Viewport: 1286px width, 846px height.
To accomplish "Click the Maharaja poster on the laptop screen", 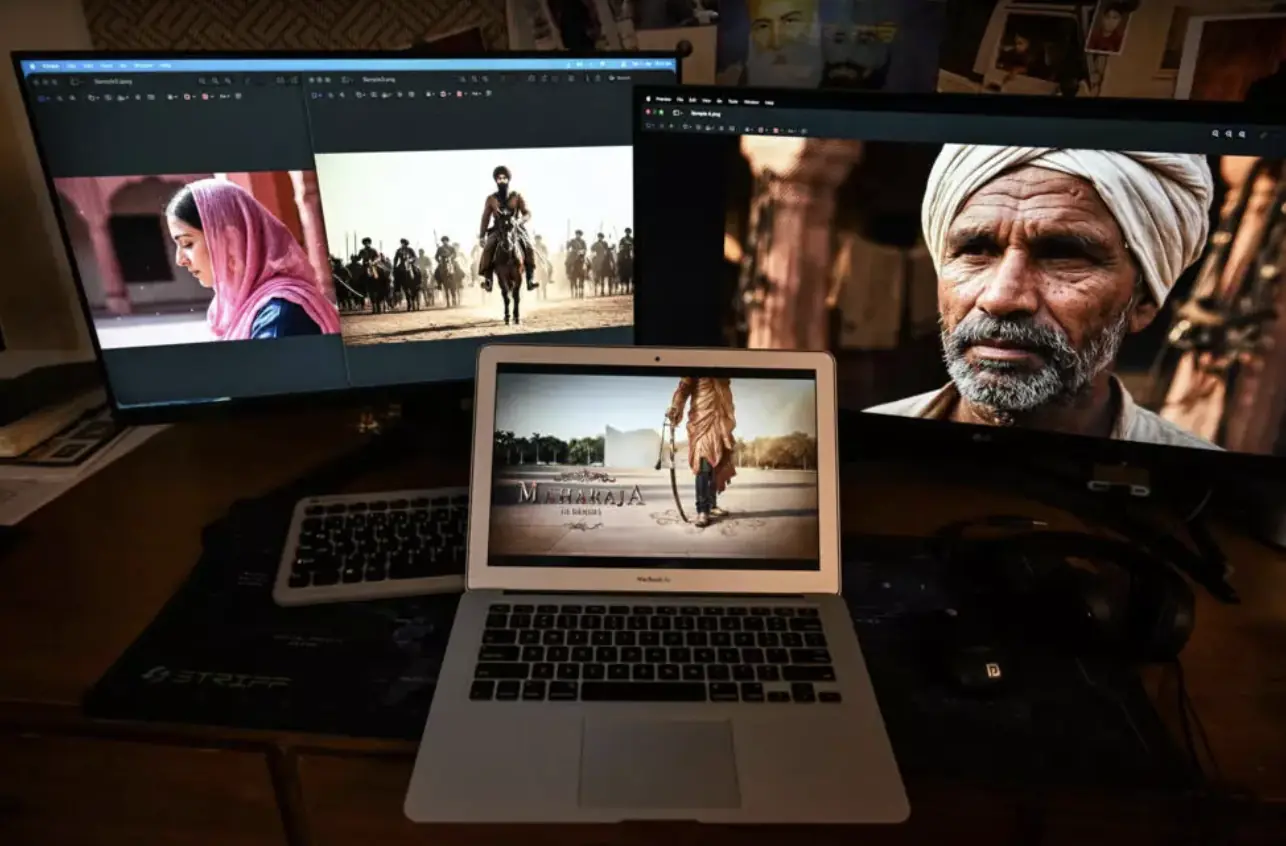I will pyautogui.click(x=655, y=468).
